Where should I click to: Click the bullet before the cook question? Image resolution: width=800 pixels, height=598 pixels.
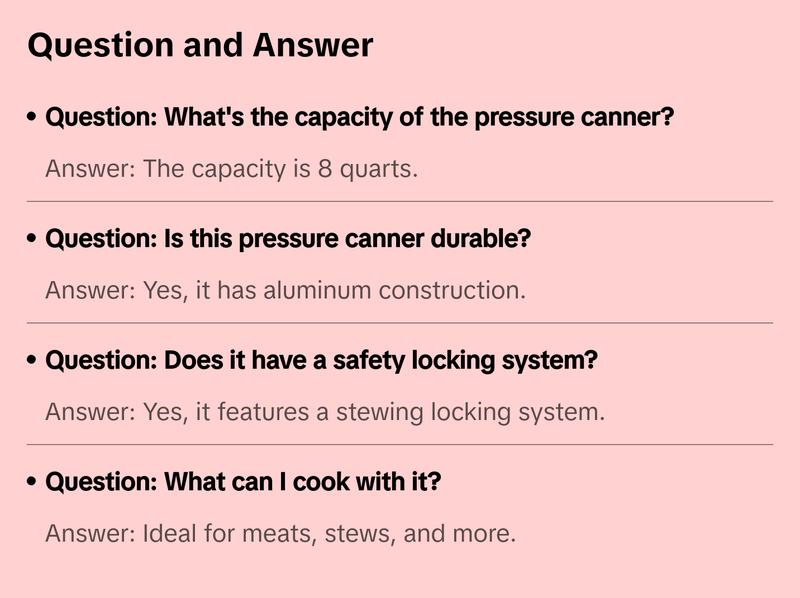click(x=32, y=483)
